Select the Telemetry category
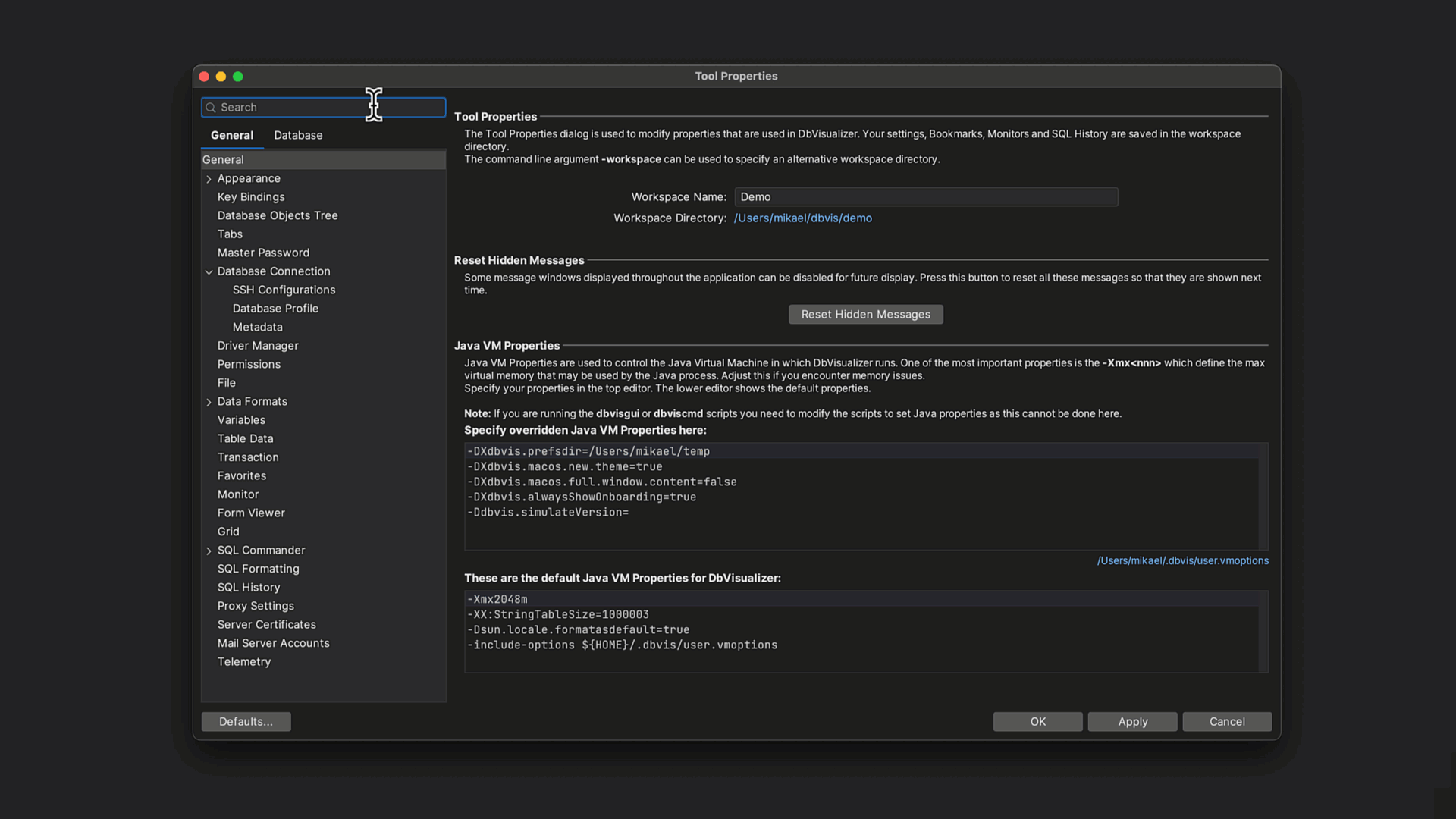Screen dimensions: 1456x819 point(244,662)
